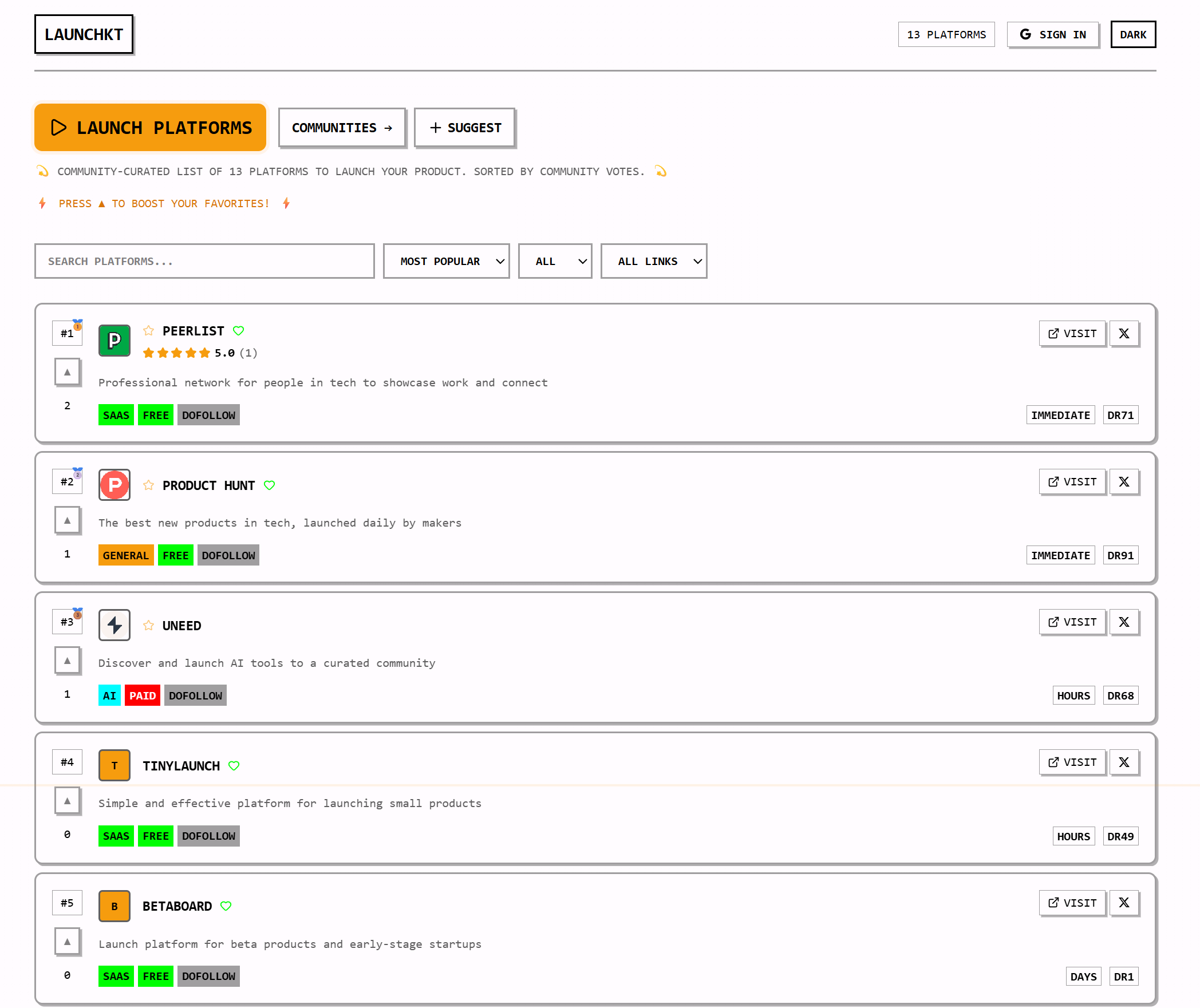Open BetaBoard's X profile icon
The height and width of the screenshot is (1008, 1200).
click(1124, 903)
